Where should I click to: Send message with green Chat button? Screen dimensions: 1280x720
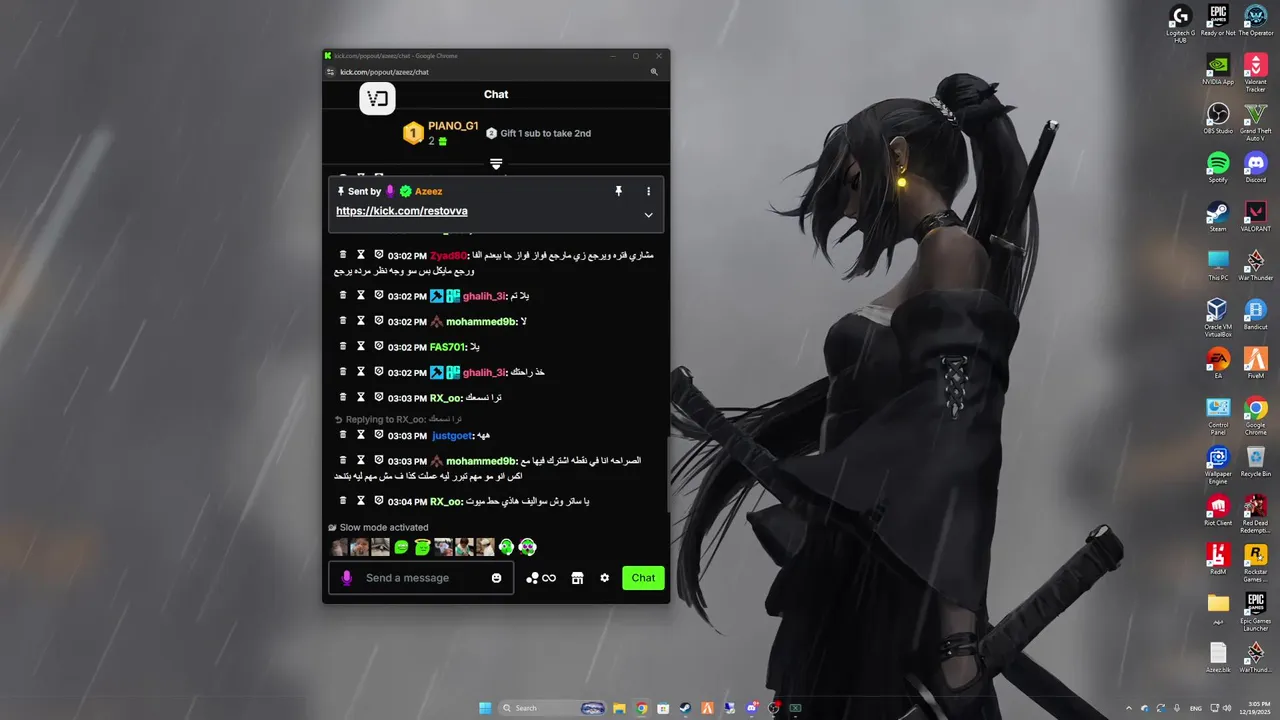643,578
